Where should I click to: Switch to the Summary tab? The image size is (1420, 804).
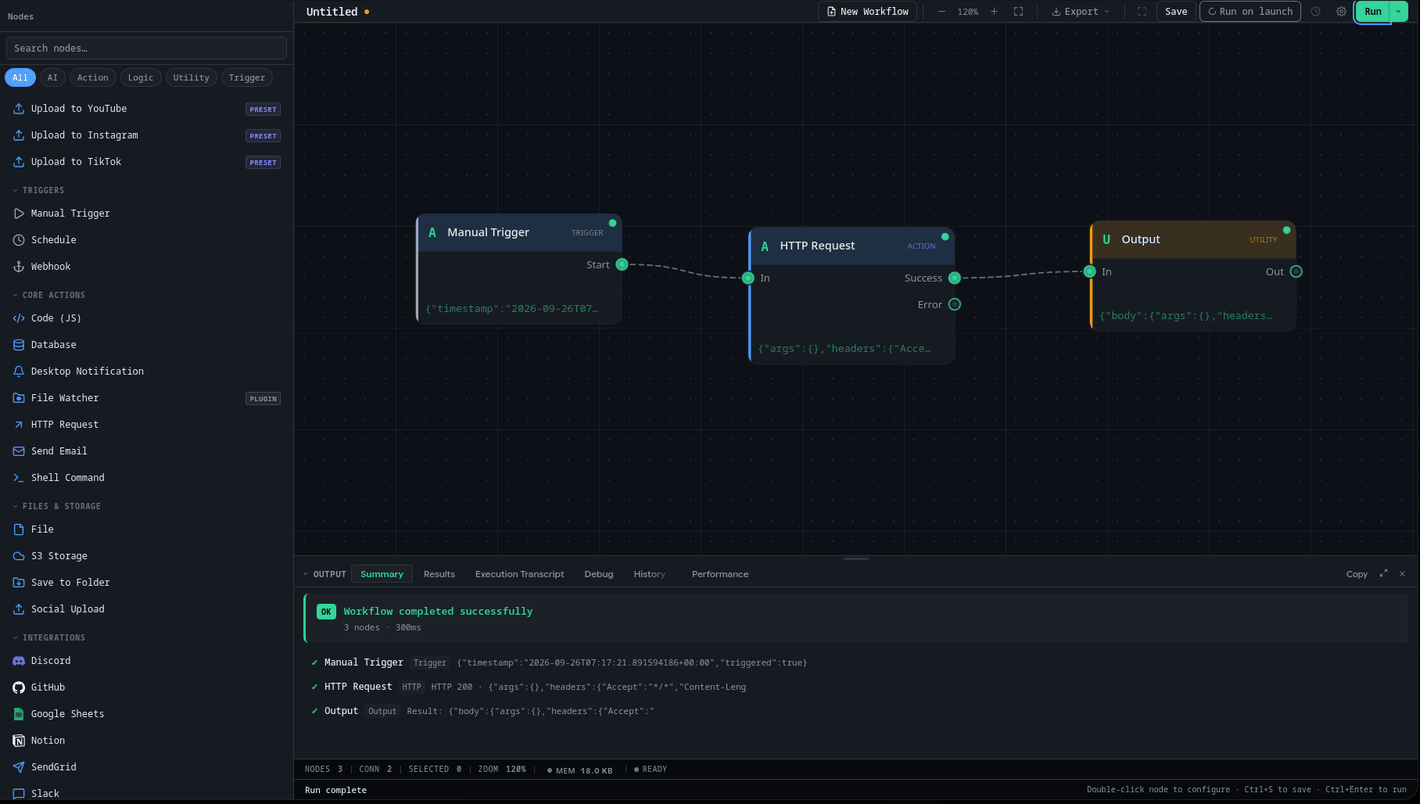coord(382,574)
